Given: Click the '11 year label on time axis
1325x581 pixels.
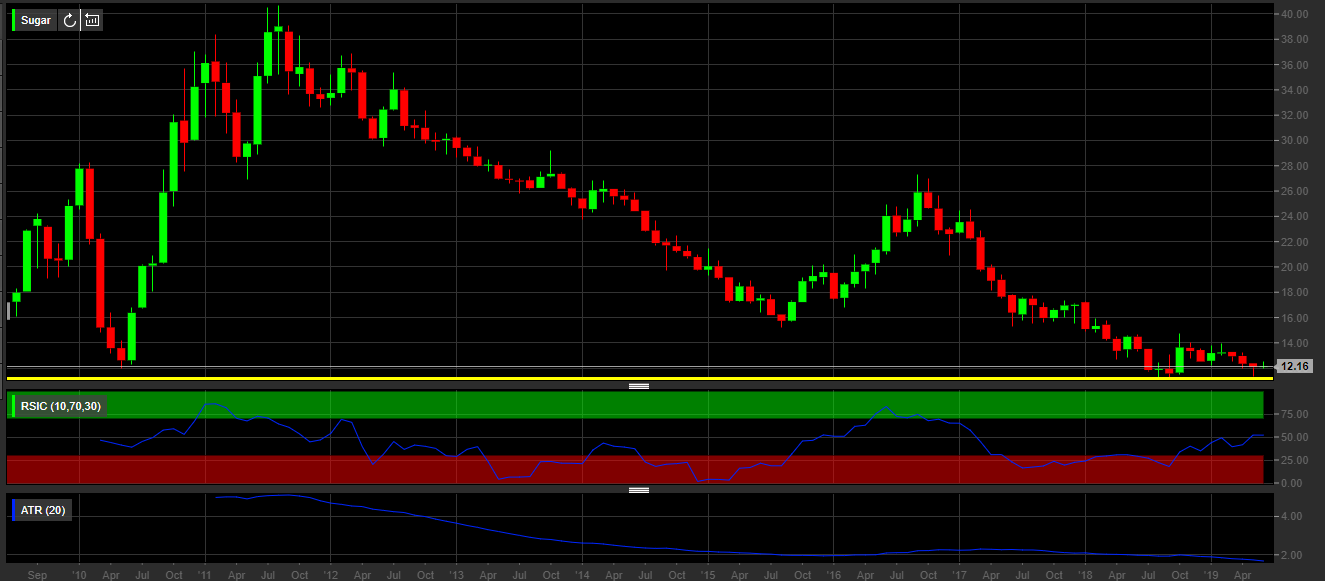Looking at the screenshot, I should tap(203, 575).
